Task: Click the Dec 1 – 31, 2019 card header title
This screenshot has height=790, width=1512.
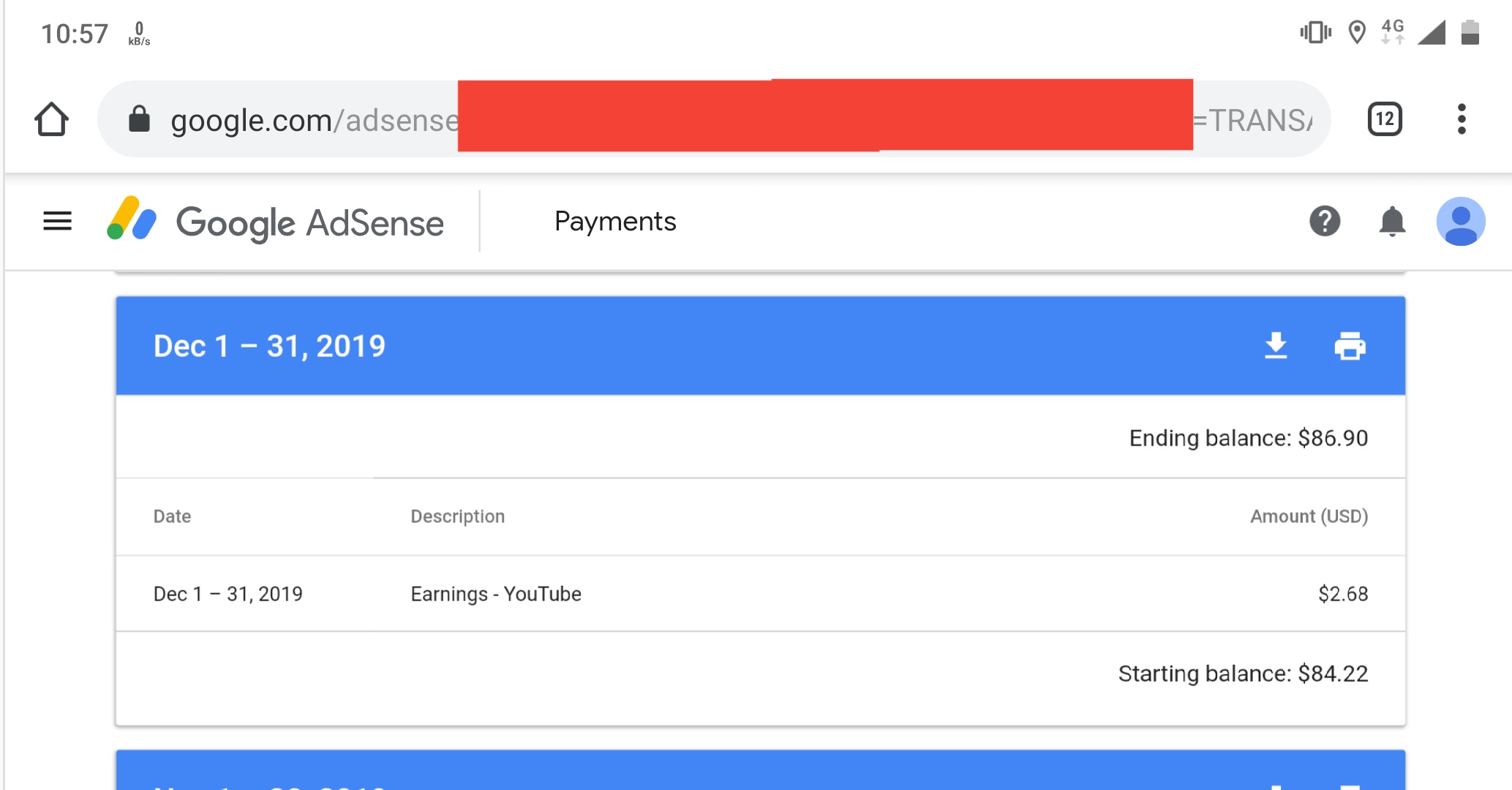Action: (269, 346)
